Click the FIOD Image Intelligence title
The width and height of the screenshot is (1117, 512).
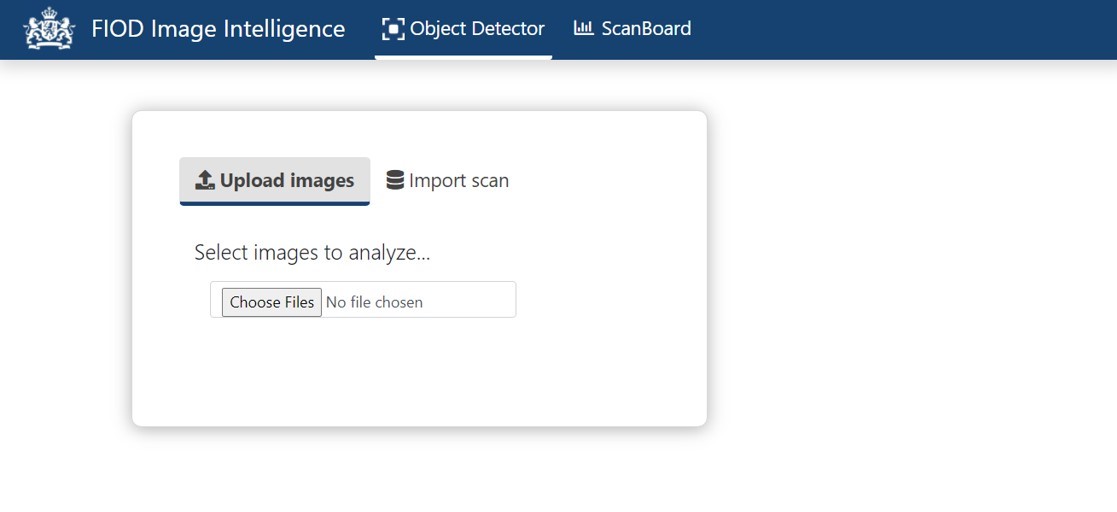pos(218,28)
